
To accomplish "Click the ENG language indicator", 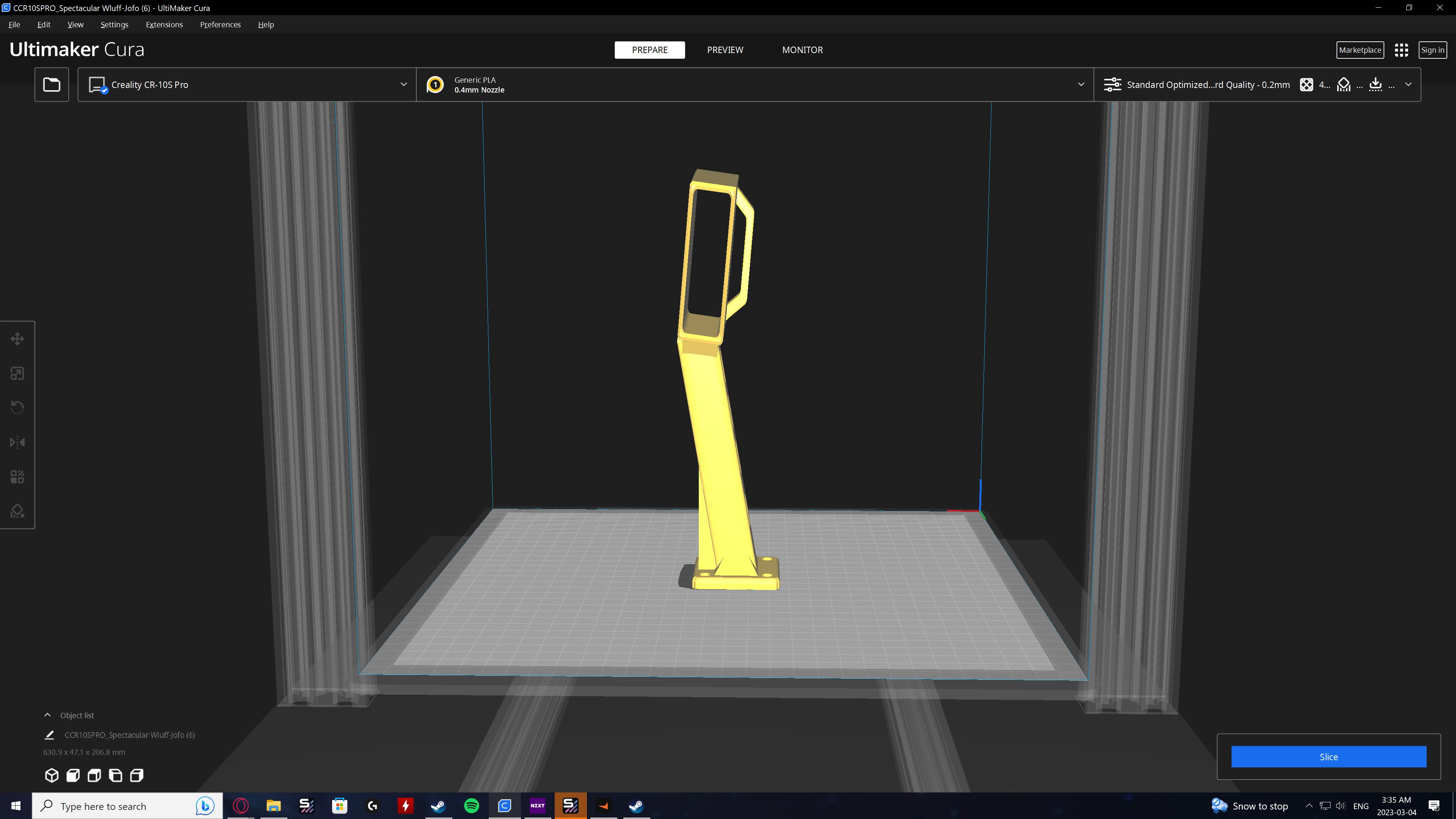I will (1360, 806).
